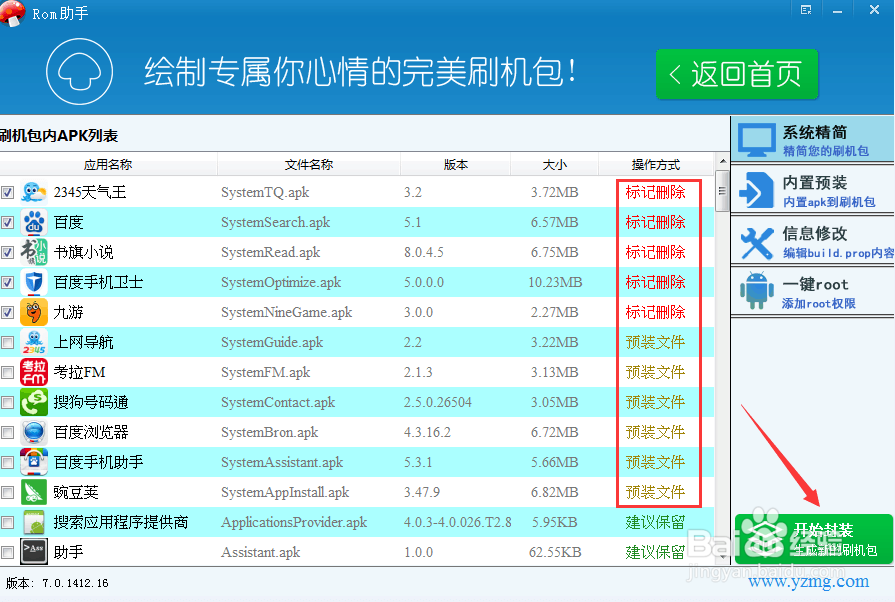This screenshot has height=602, width=895.
Task: Click the 百度 paw icon
Action: [34, 222]
